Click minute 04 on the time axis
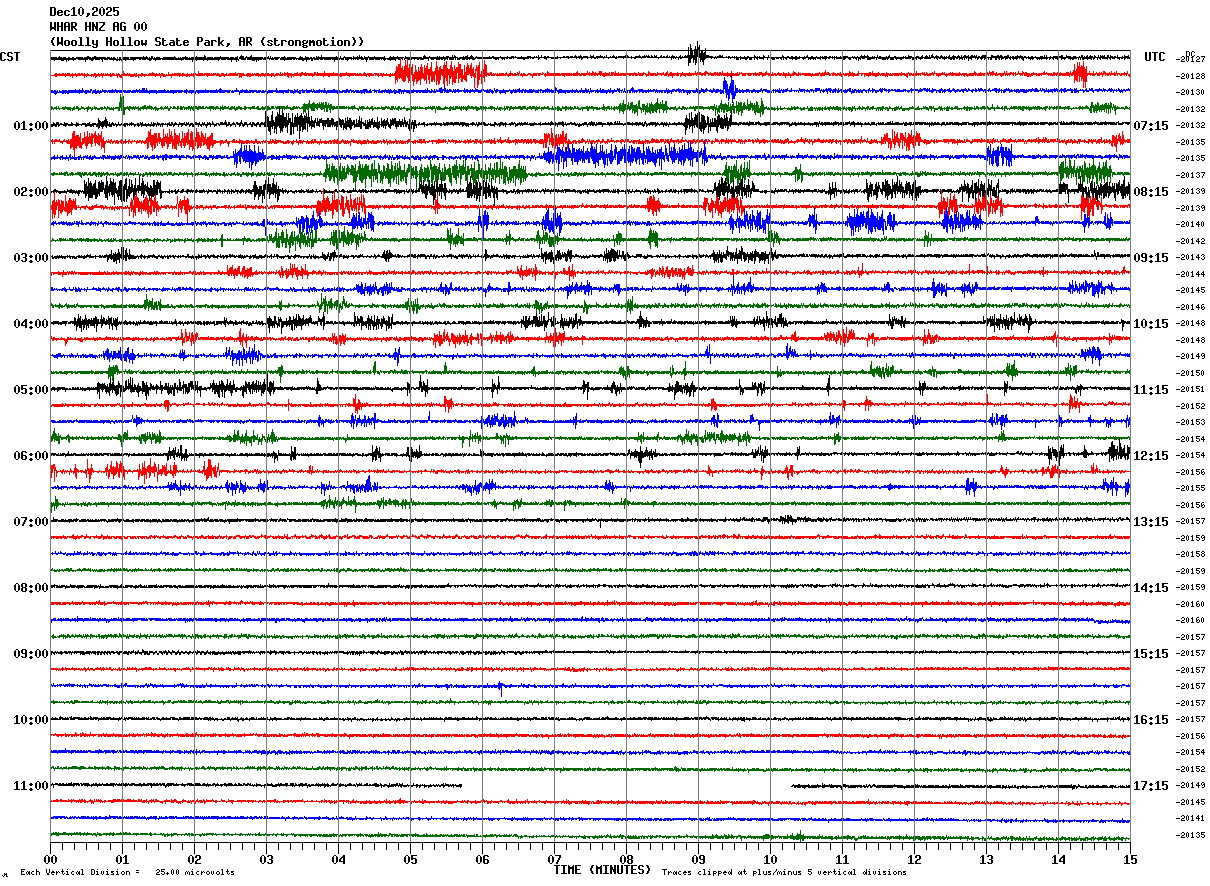1210x886 pixels. point(338,859)
